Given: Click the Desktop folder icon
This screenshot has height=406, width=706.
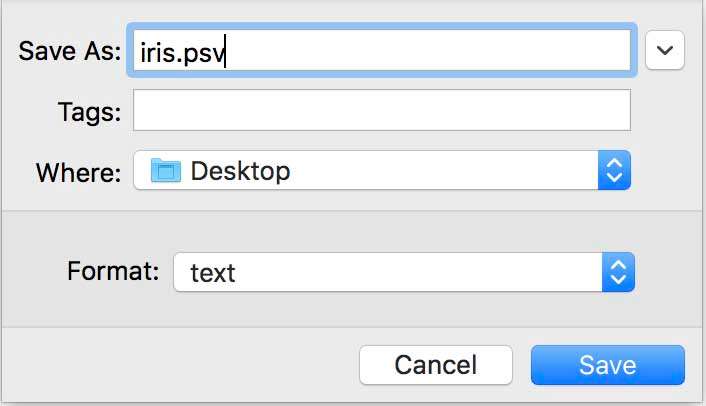Looking at the screenshot, I should (x=166, y=171).
